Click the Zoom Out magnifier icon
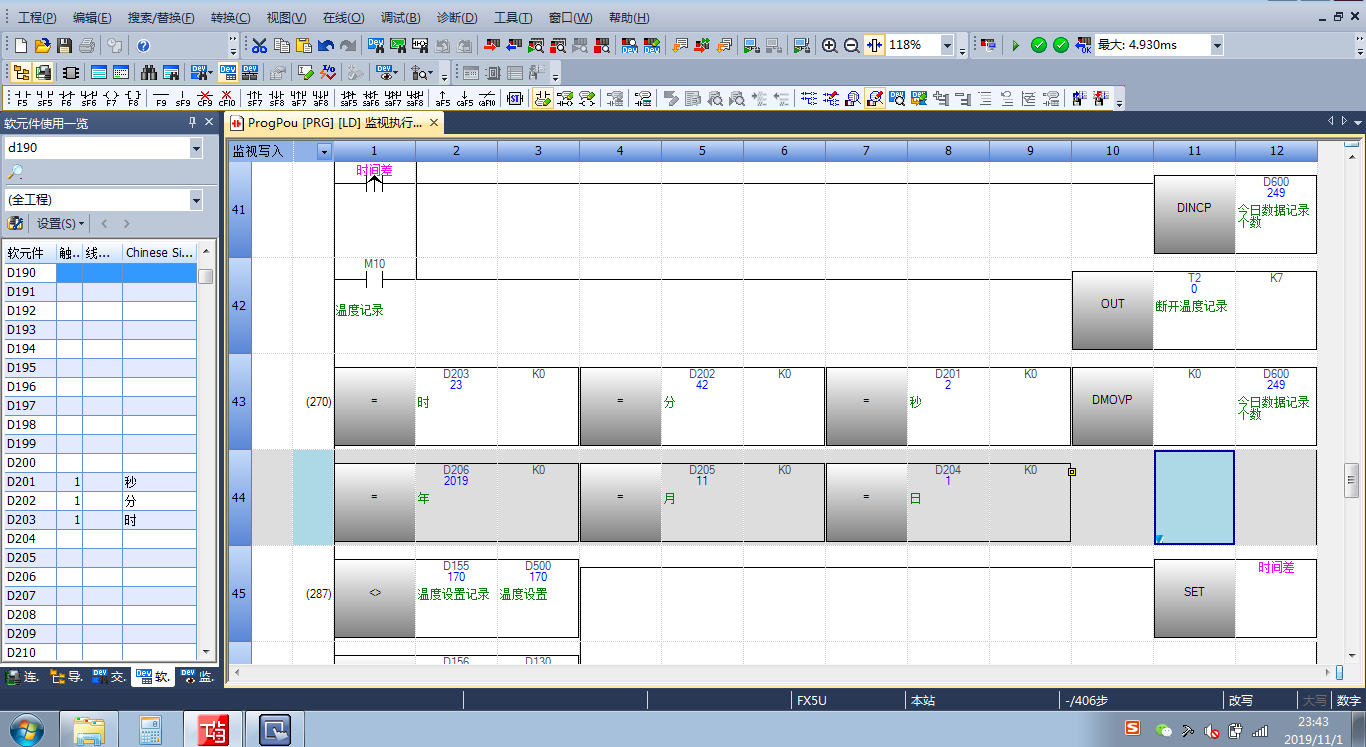 [x=852, y=46]
